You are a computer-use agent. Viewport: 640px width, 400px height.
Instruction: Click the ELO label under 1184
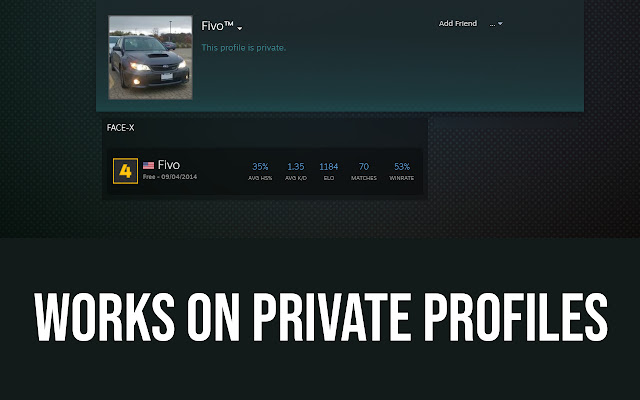329,178
